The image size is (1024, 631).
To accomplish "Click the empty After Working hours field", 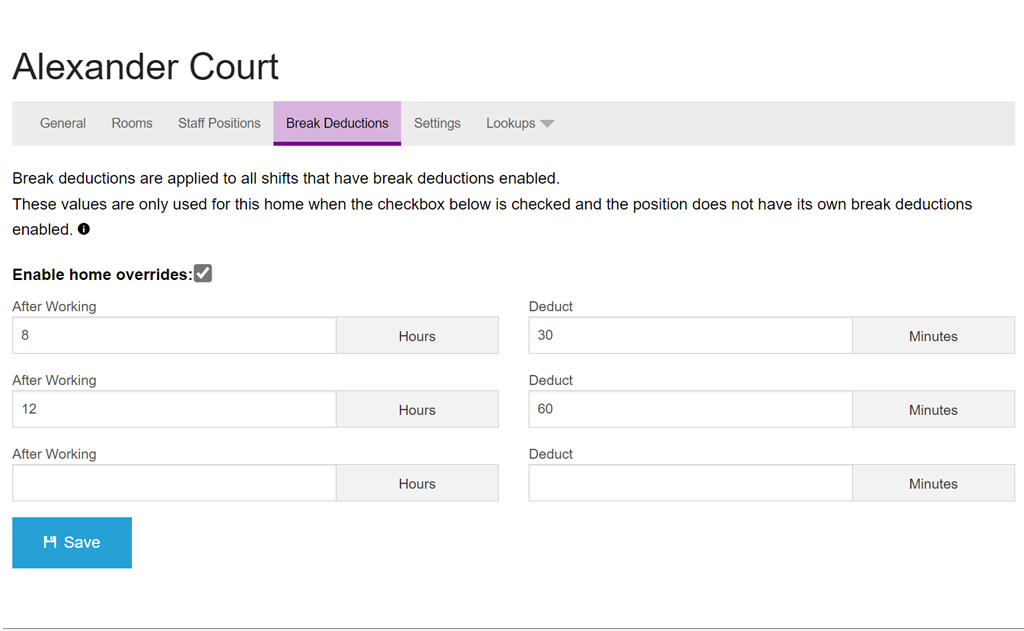I will pyautogui.click(x=174, y=483).
